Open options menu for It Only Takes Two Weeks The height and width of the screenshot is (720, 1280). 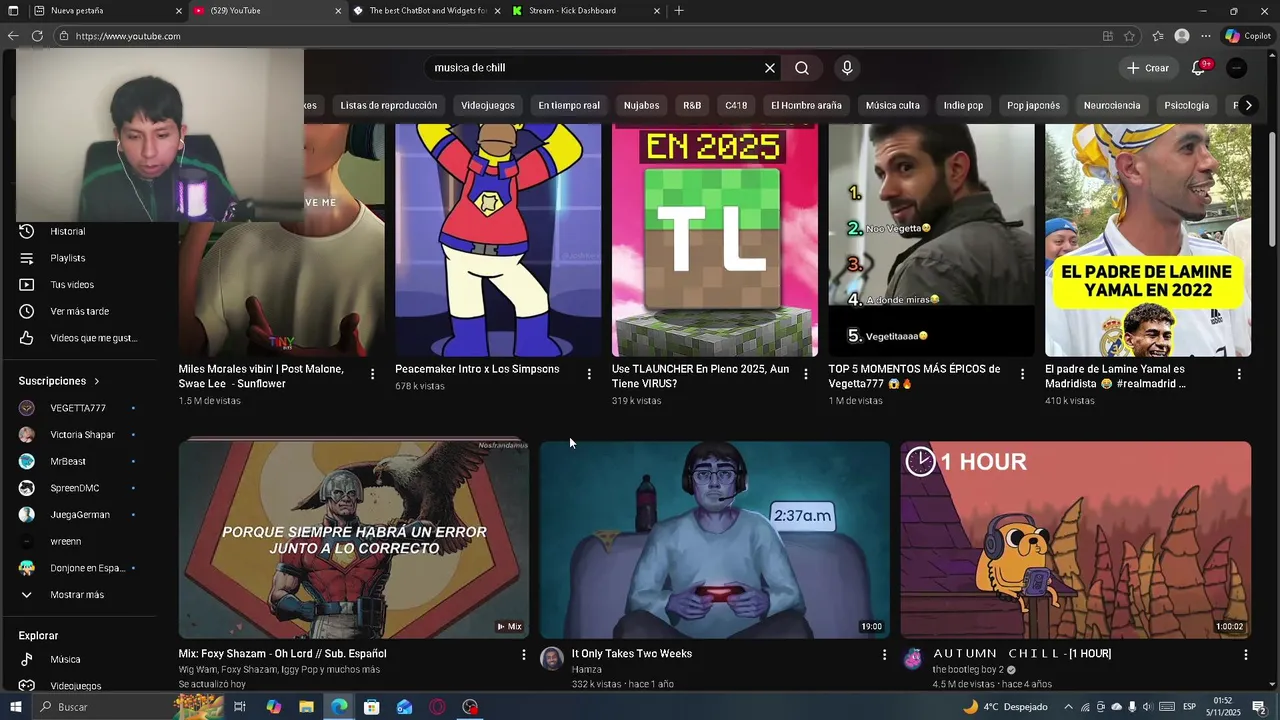click(884, 655)
